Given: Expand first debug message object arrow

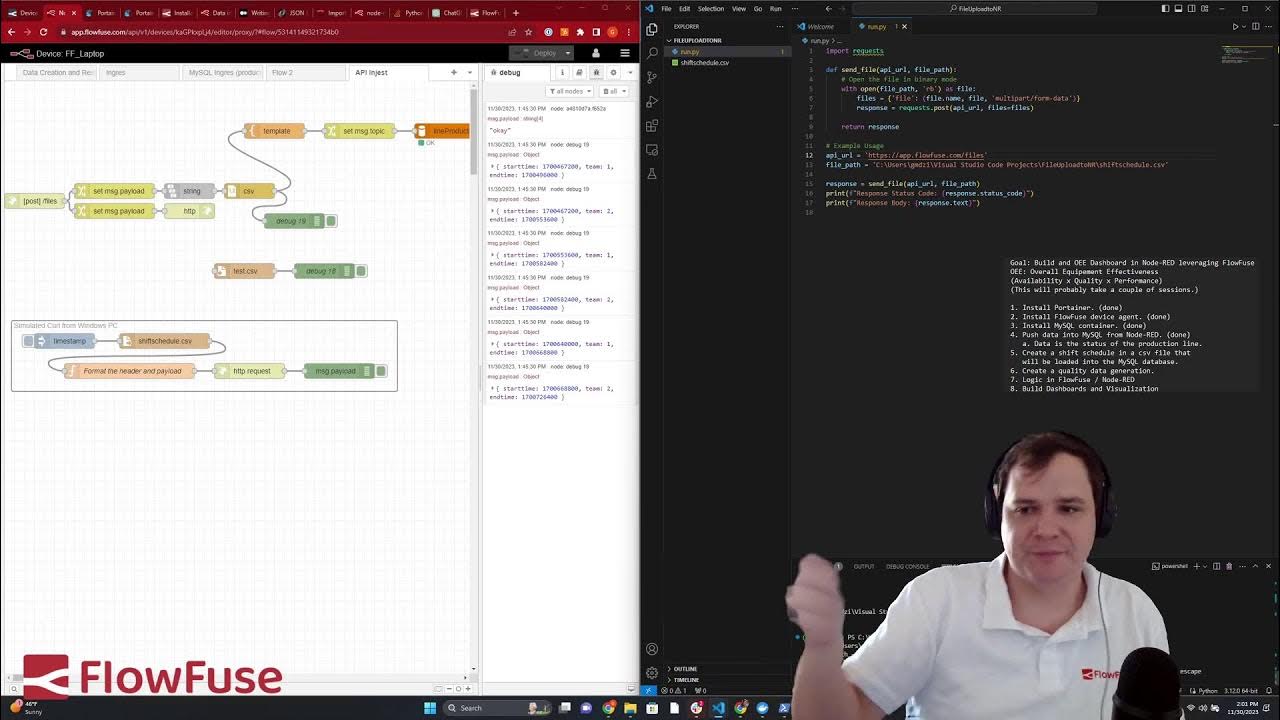Looking at the screenshot, I should (491, 167).
